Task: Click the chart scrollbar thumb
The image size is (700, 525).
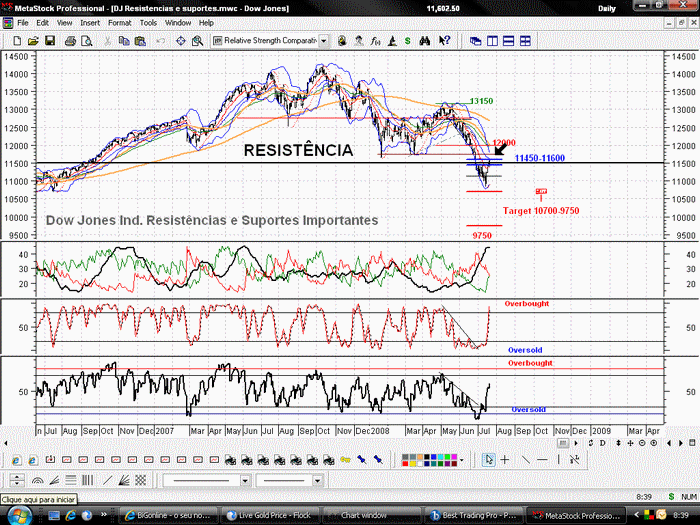Action: coord(563,443)
